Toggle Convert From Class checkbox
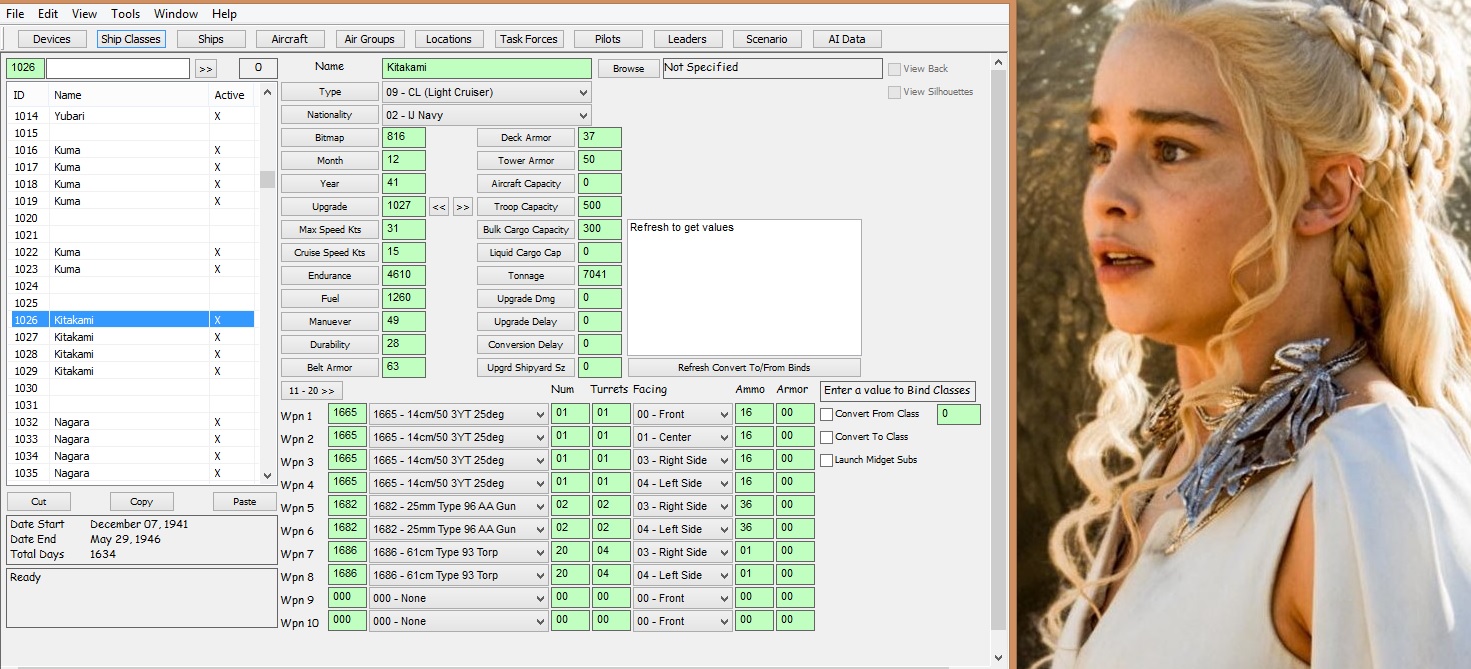This screenshot has height=669, width=1471. (x=827, y=414)
